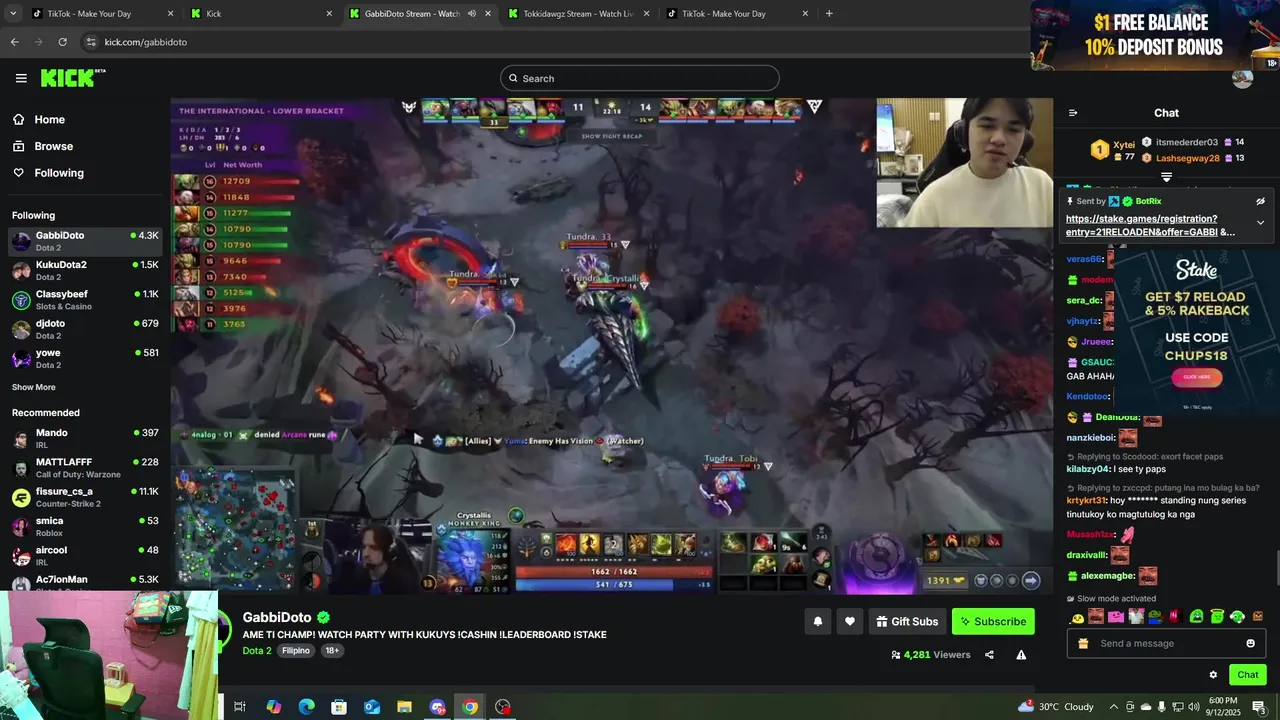The image size is (1280, 720).
Task: Click the green Subscribe button
Action: click(993, 621)
